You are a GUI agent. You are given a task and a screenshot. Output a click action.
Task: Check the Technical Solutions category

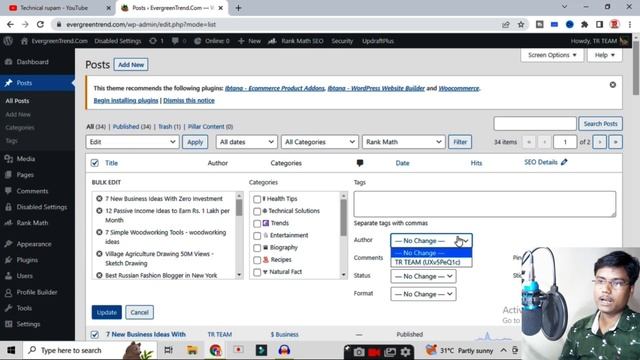(257, 211)
